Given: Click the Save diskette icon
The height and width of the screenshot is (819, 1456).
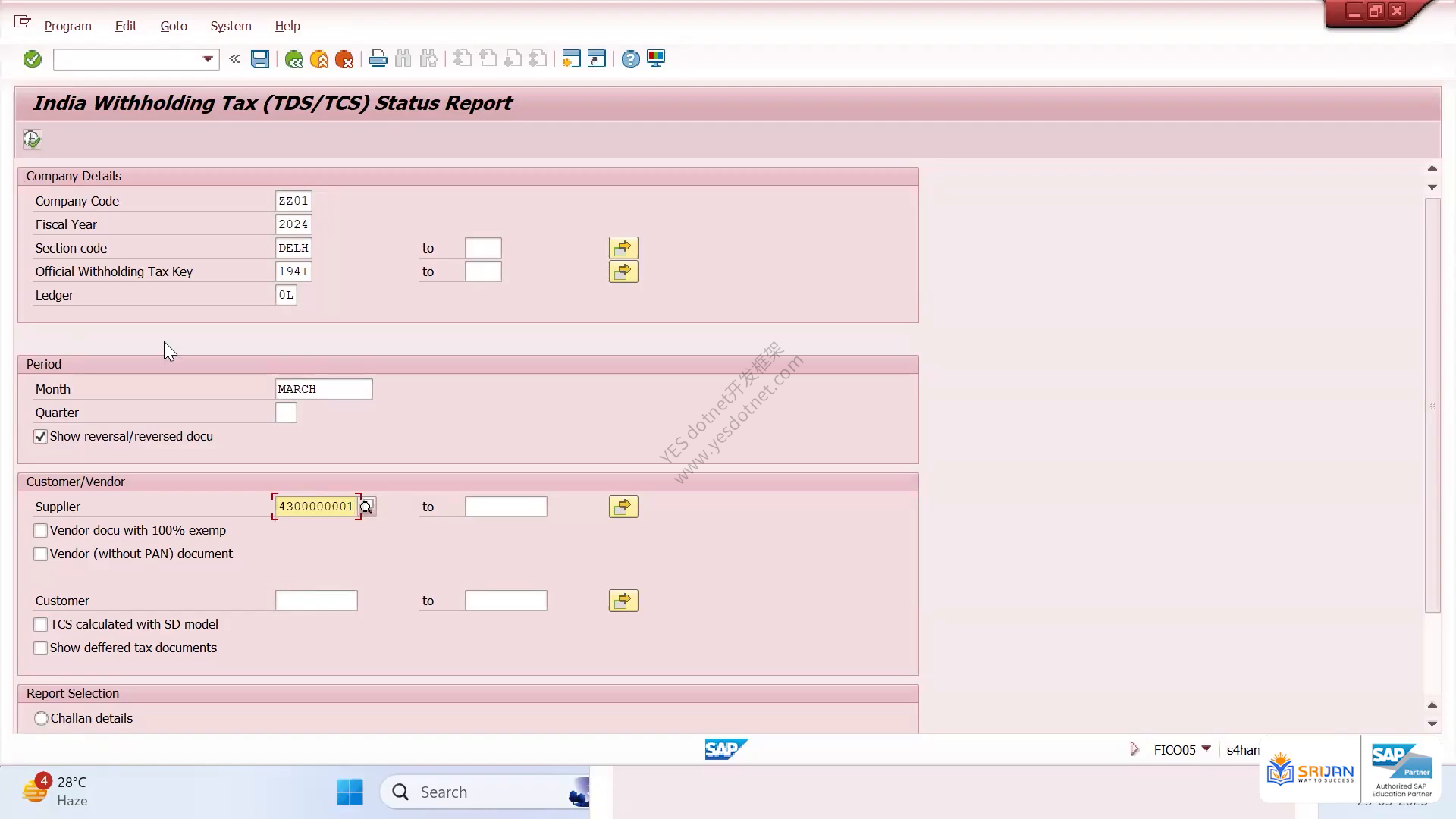Looking at the screenshot, I should tap(260, 59).
